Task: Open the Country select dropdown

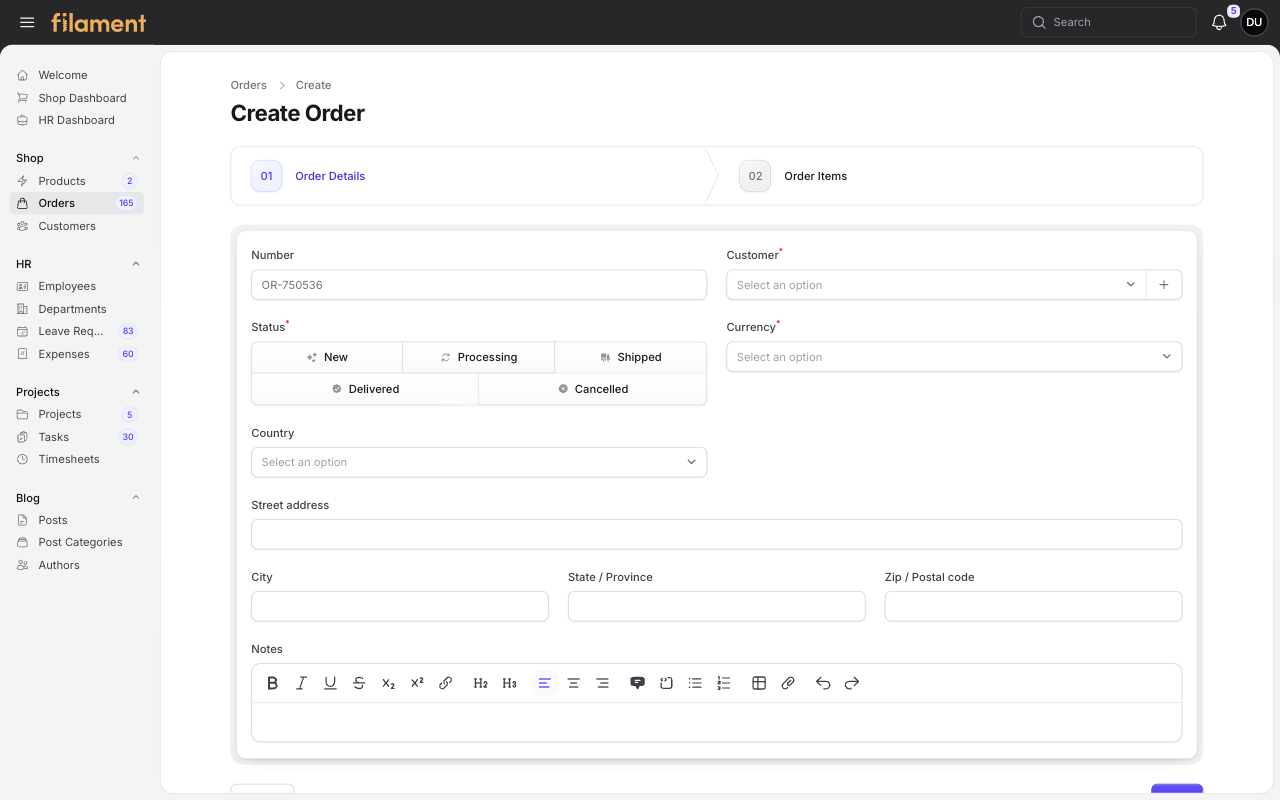Action: coord(479,462)
